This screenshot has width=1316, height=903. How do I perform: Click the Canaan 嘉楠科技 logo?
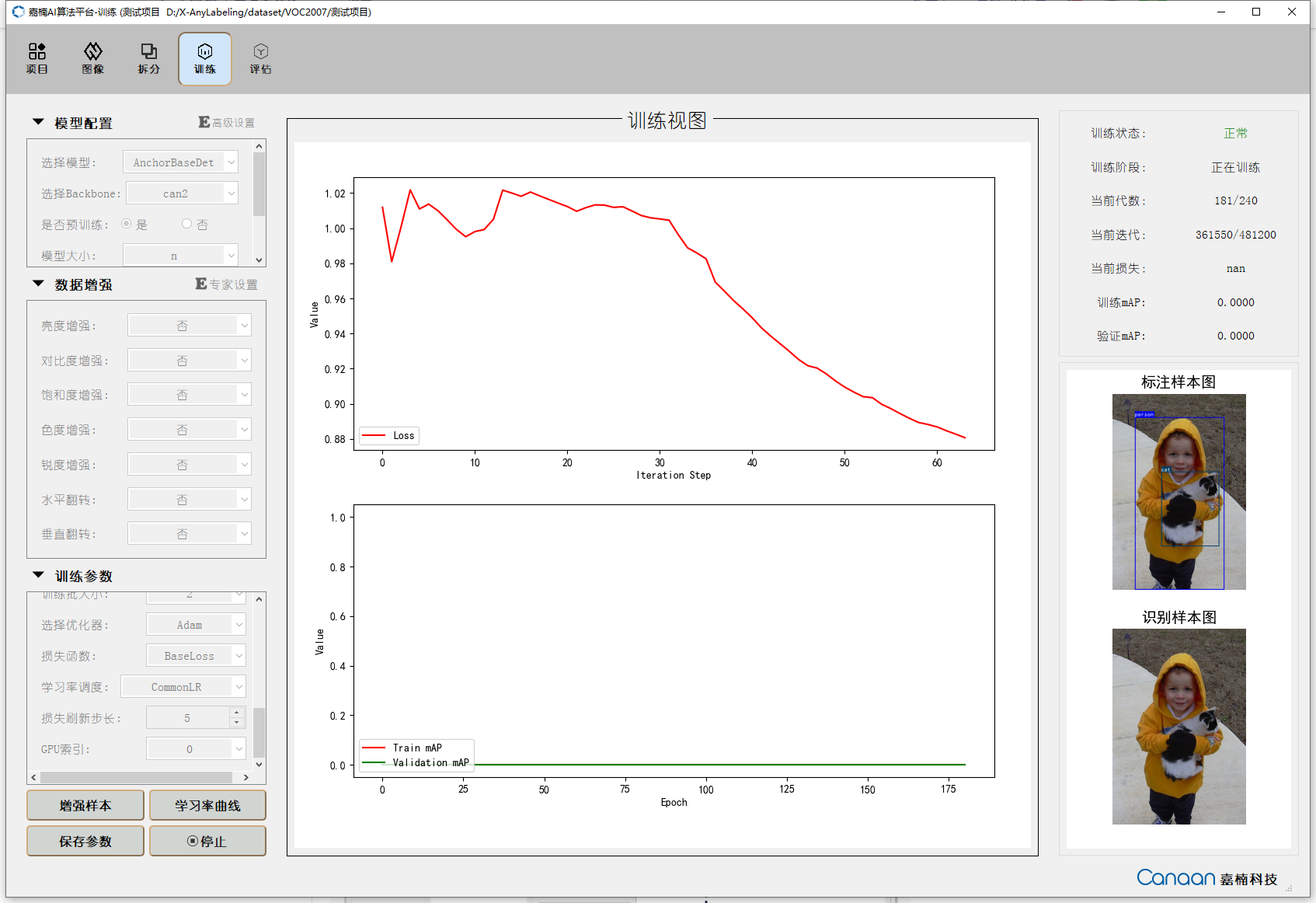[1206, 878]
